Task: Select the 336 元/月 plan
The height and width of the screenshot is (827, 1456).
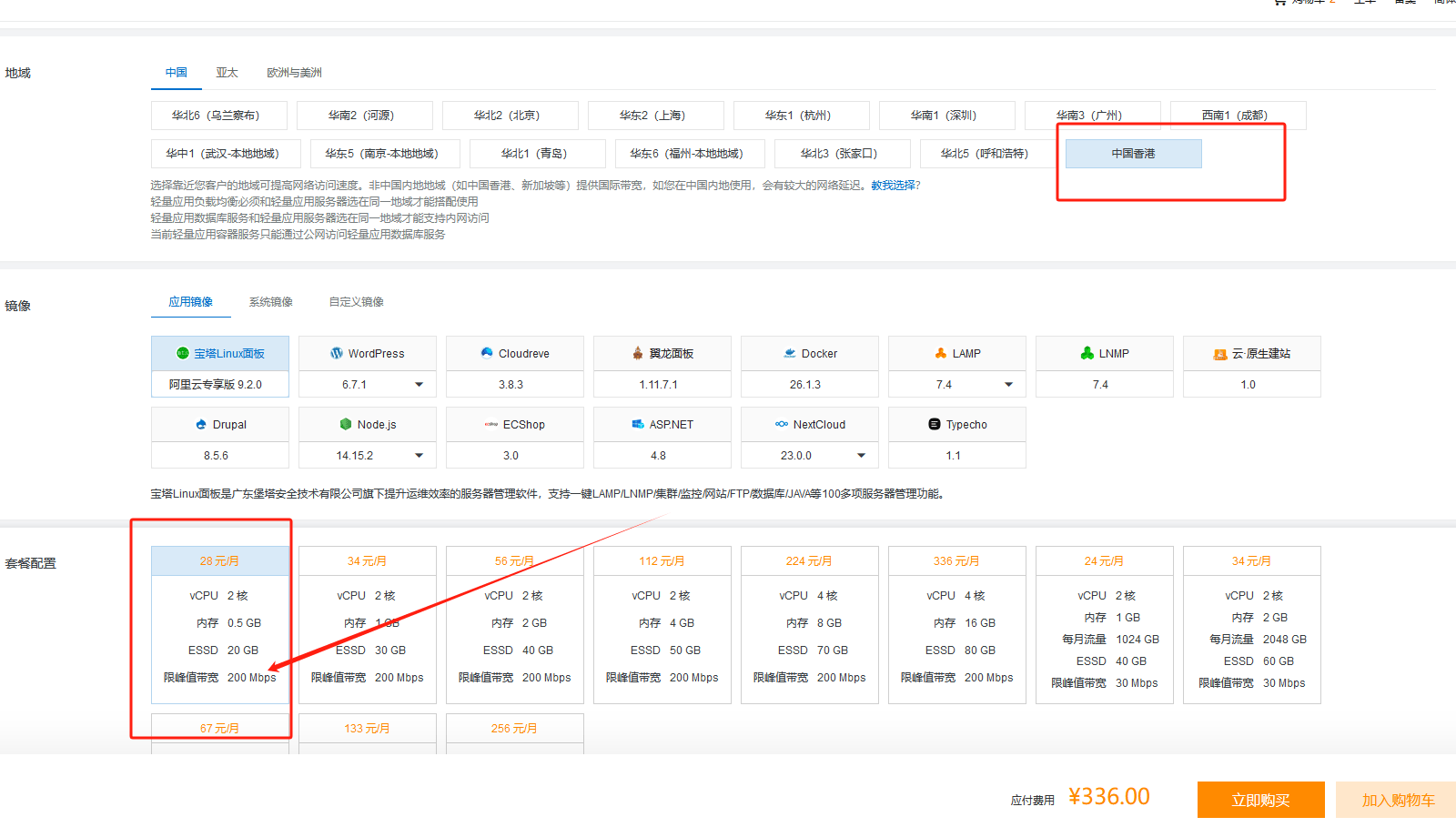Action: (957, 625)
